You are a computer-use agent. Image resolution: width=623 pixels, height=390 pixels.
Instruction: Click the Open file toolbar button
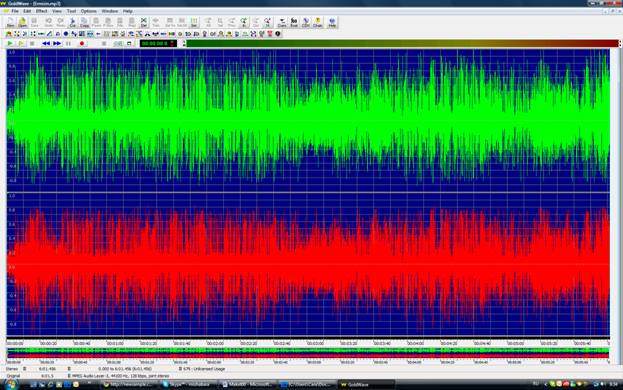[22, 22]
